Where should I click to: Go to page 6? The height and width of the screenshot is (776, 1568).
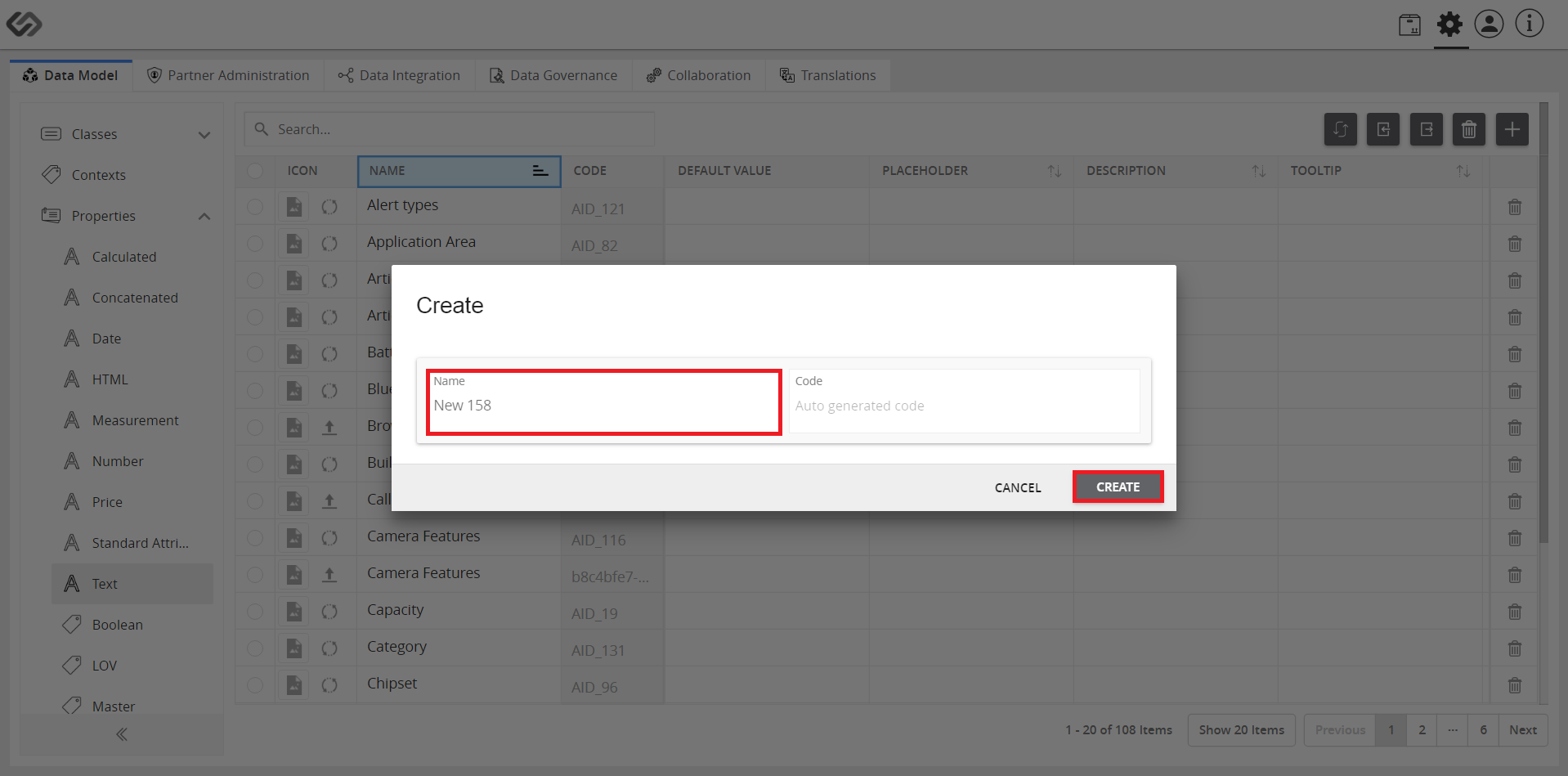click(1483, 730)
